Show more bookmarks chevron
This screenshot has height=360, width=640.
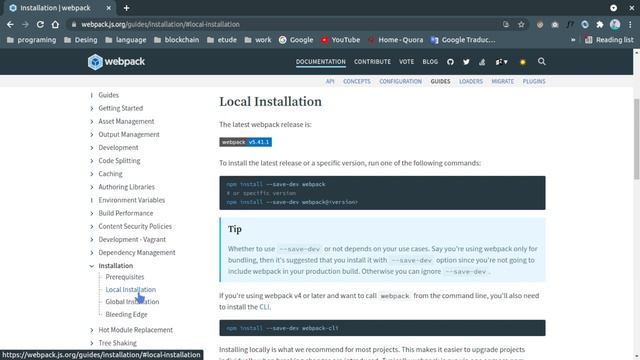coord(573,40)
